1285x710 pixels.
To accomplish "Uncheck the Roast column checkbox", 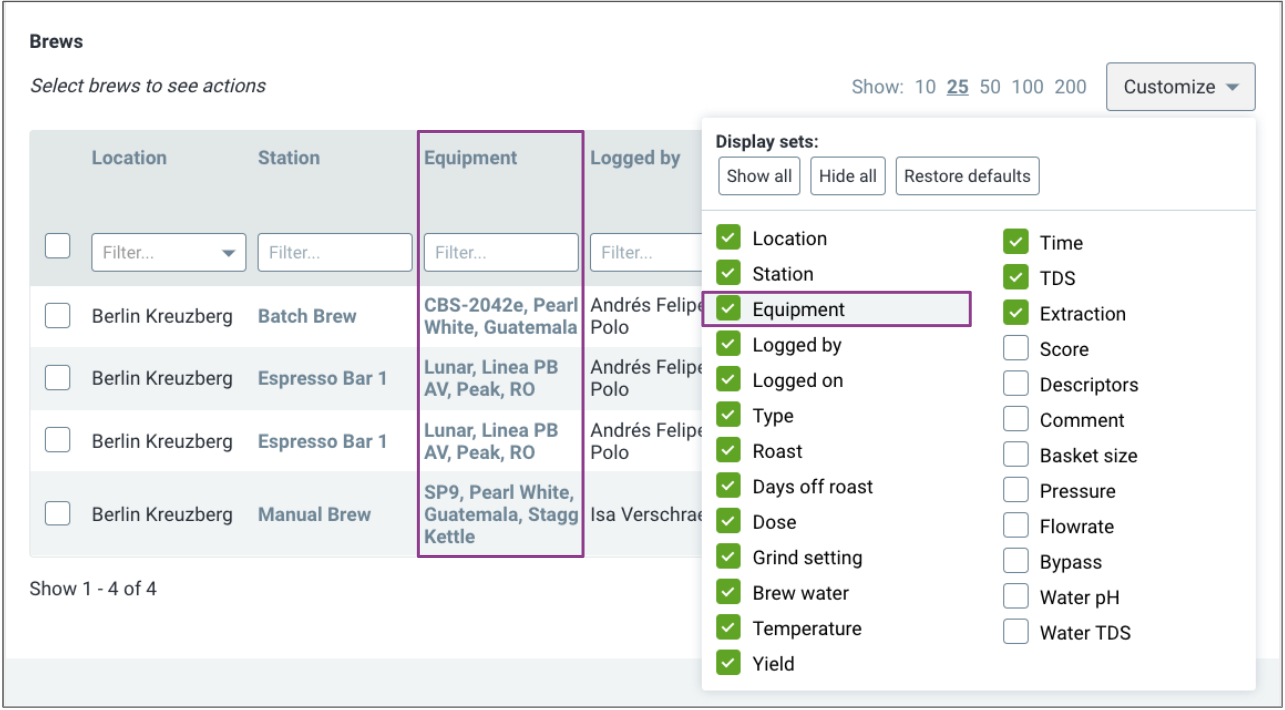I will tap(728, 451).
